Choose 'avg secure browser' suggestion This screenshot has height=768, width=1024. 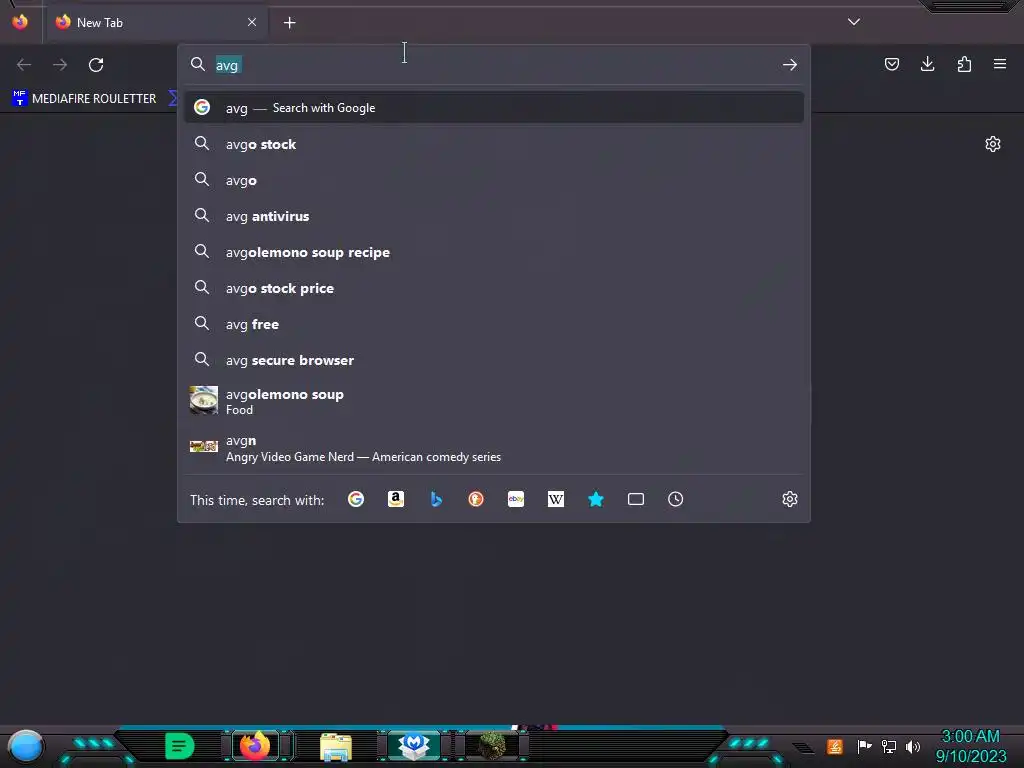[494, 360]
